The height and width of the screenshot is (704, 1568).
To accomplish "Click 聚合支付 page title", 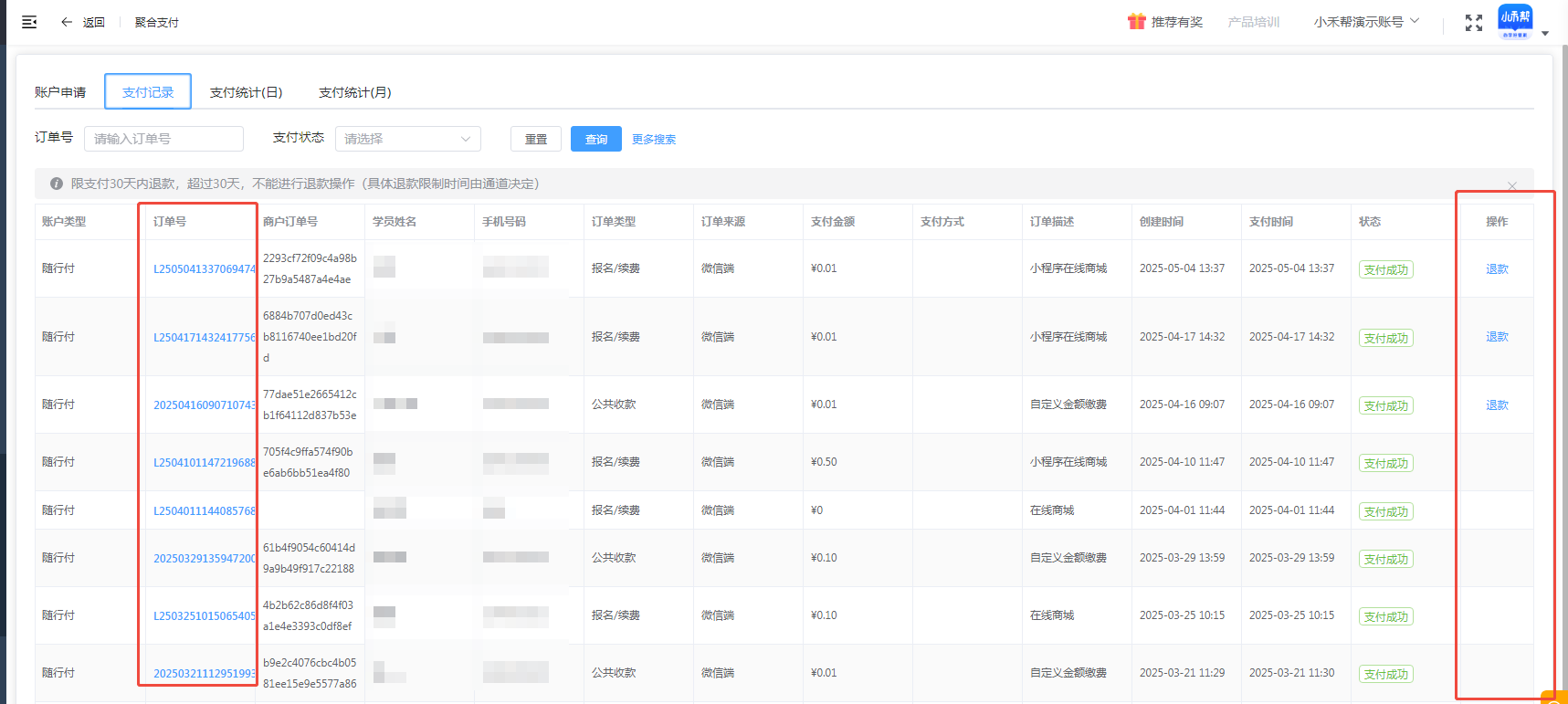I will [x=157, y=22].
